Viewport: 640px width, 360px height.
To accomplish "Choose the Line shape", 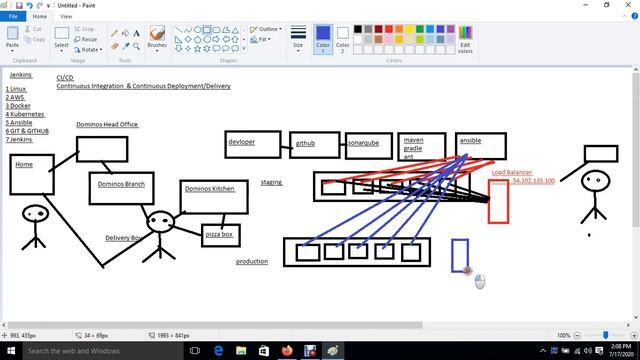I will [179, 30].
